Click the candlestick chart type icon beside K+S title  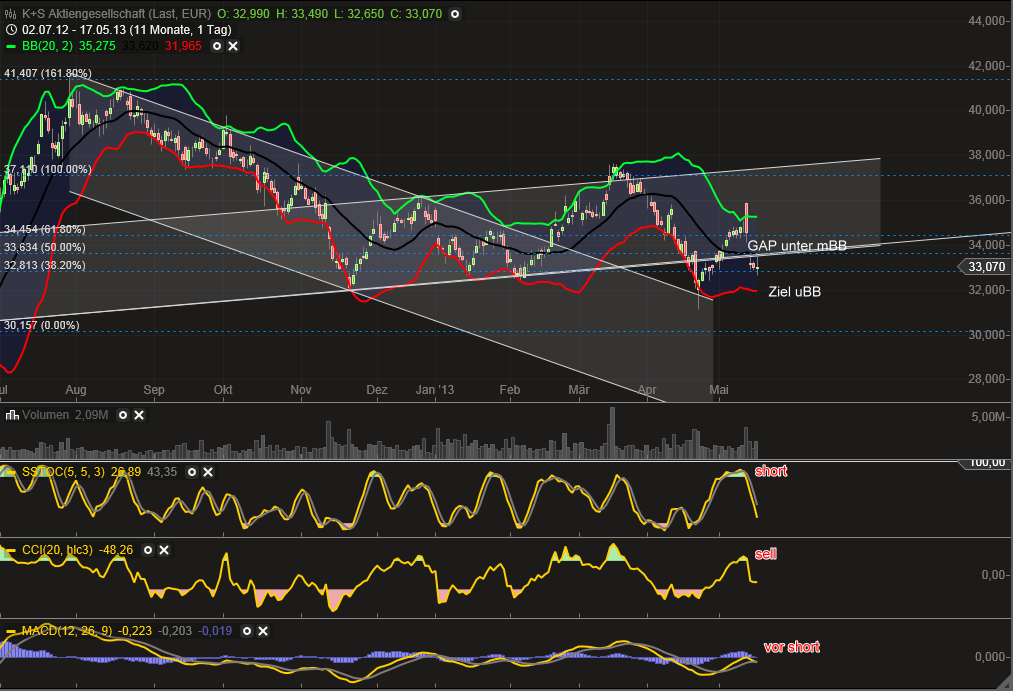(x=11, y=14)
